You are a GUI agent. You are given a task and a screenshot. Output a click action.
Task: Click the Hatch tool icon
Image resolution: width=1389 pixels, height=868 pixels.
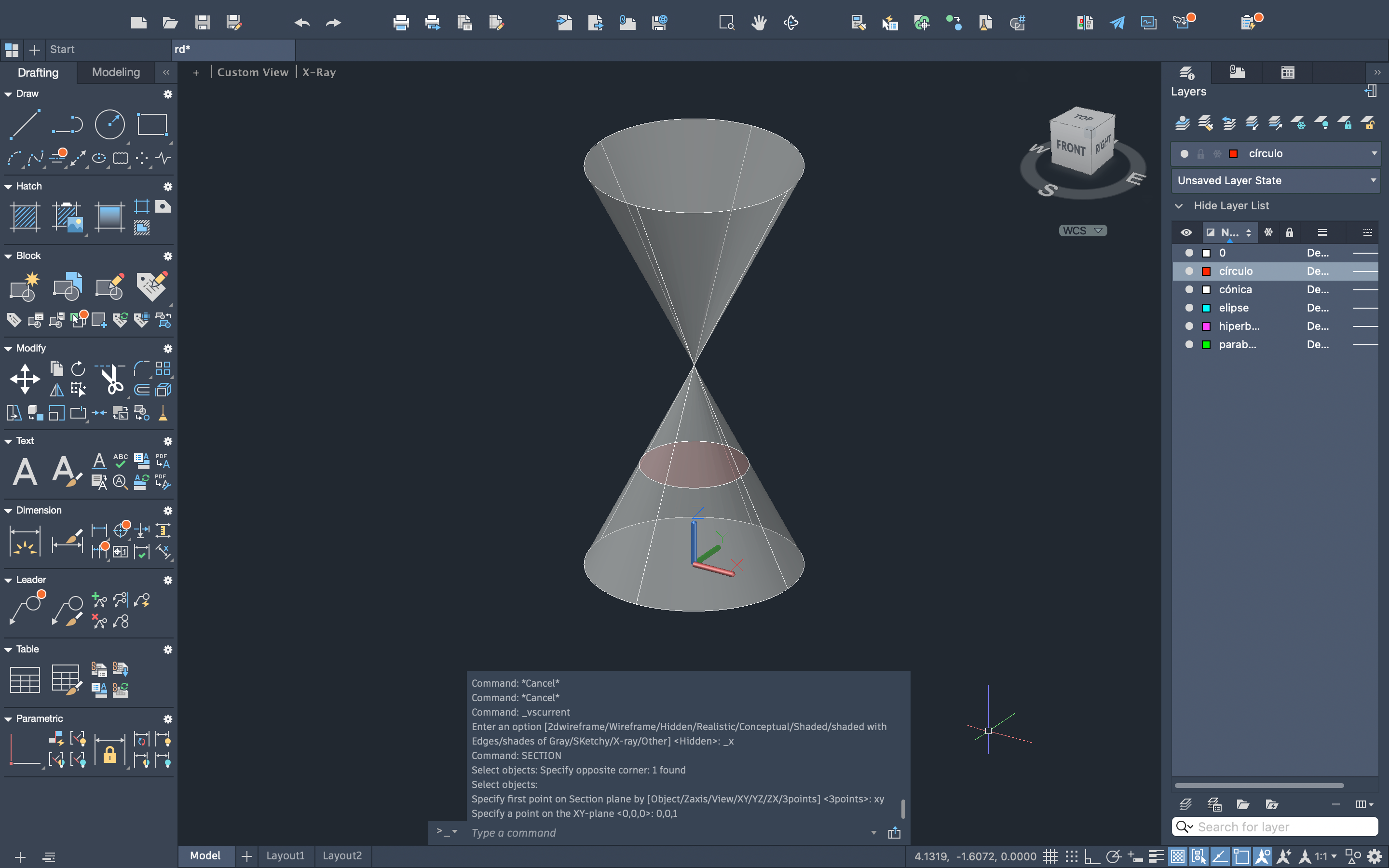point(25,217)
